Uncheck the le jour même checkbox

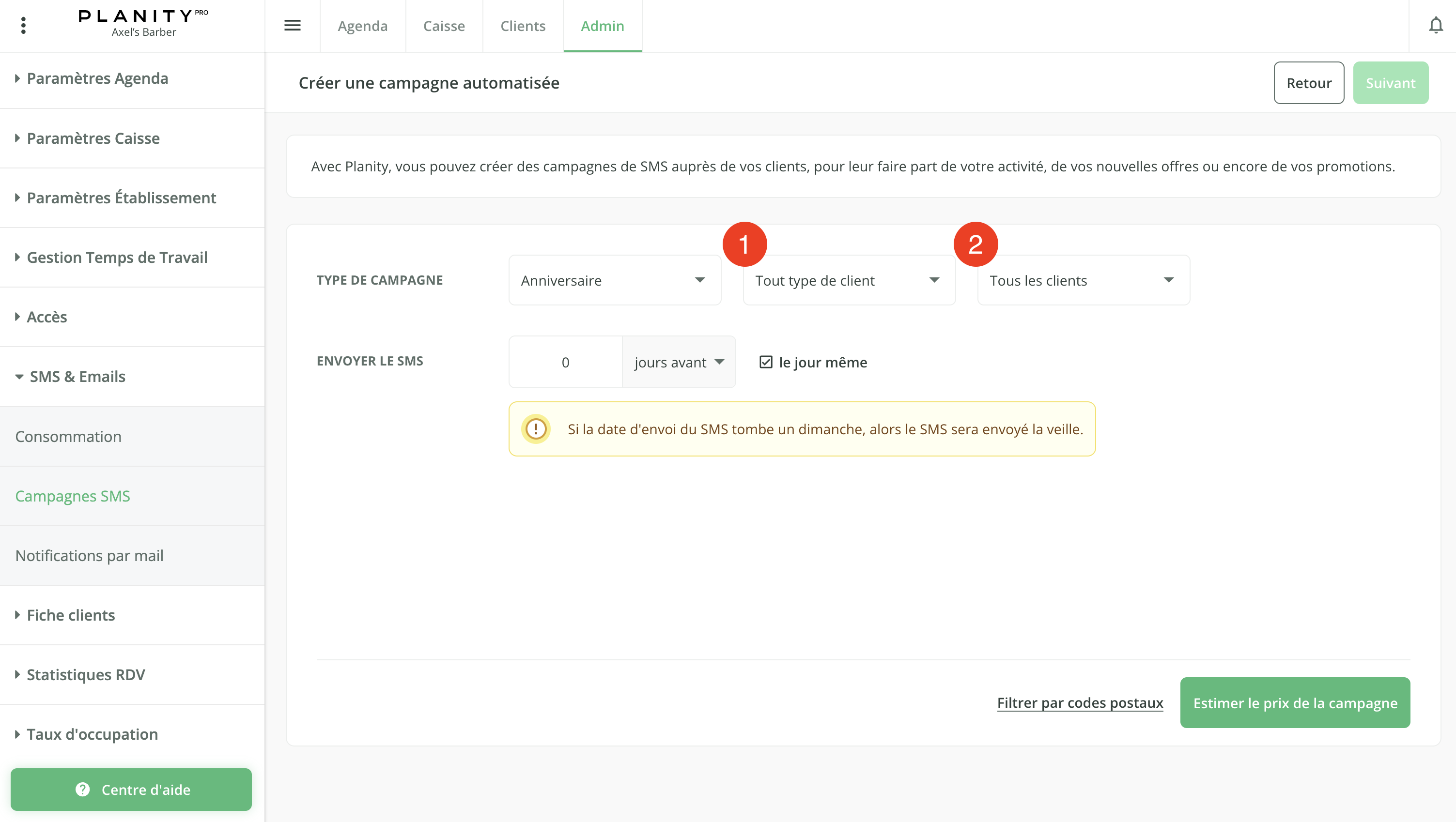[x=766, y=362]
